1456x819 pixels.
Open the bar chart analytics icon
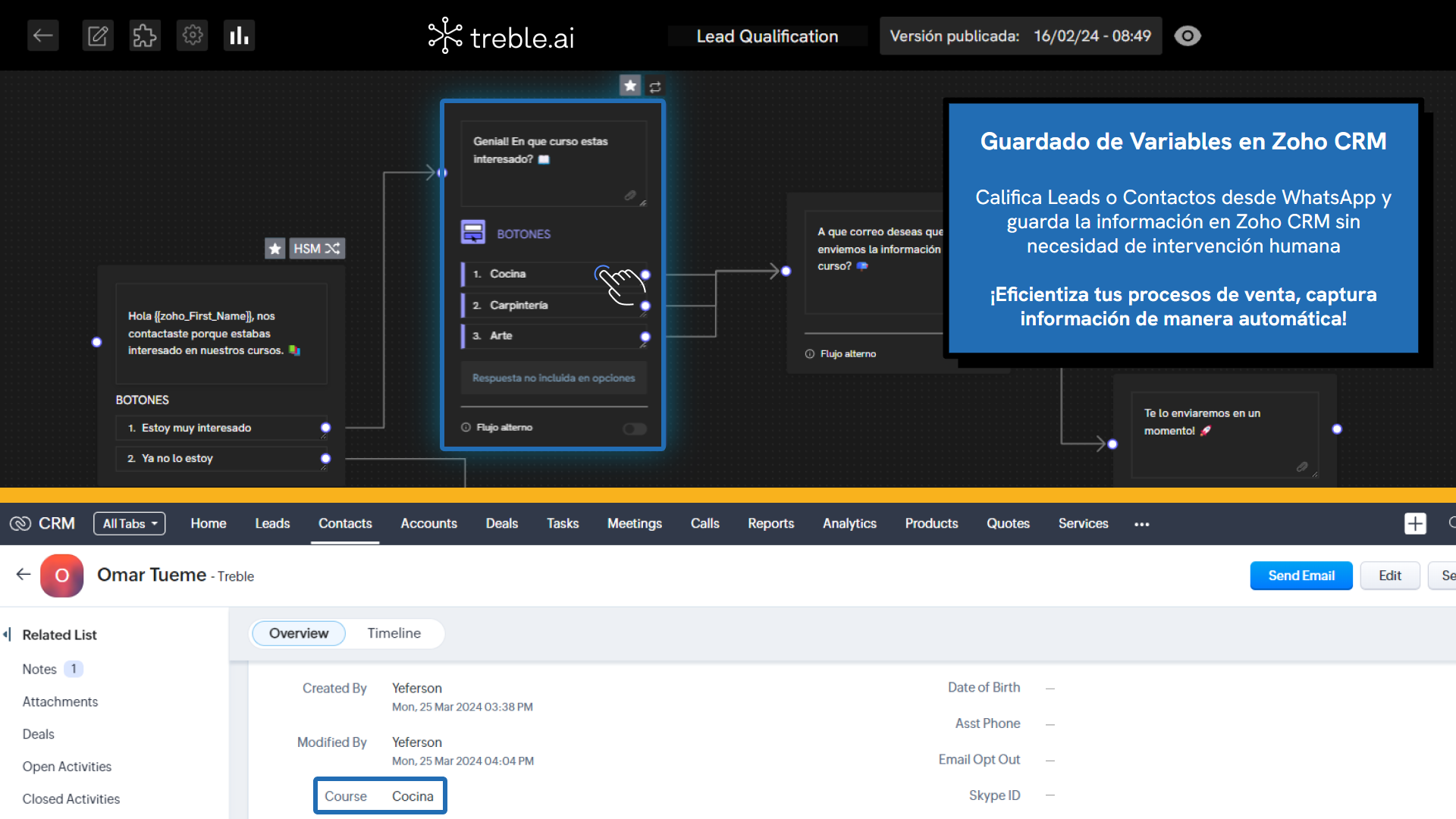239,36
